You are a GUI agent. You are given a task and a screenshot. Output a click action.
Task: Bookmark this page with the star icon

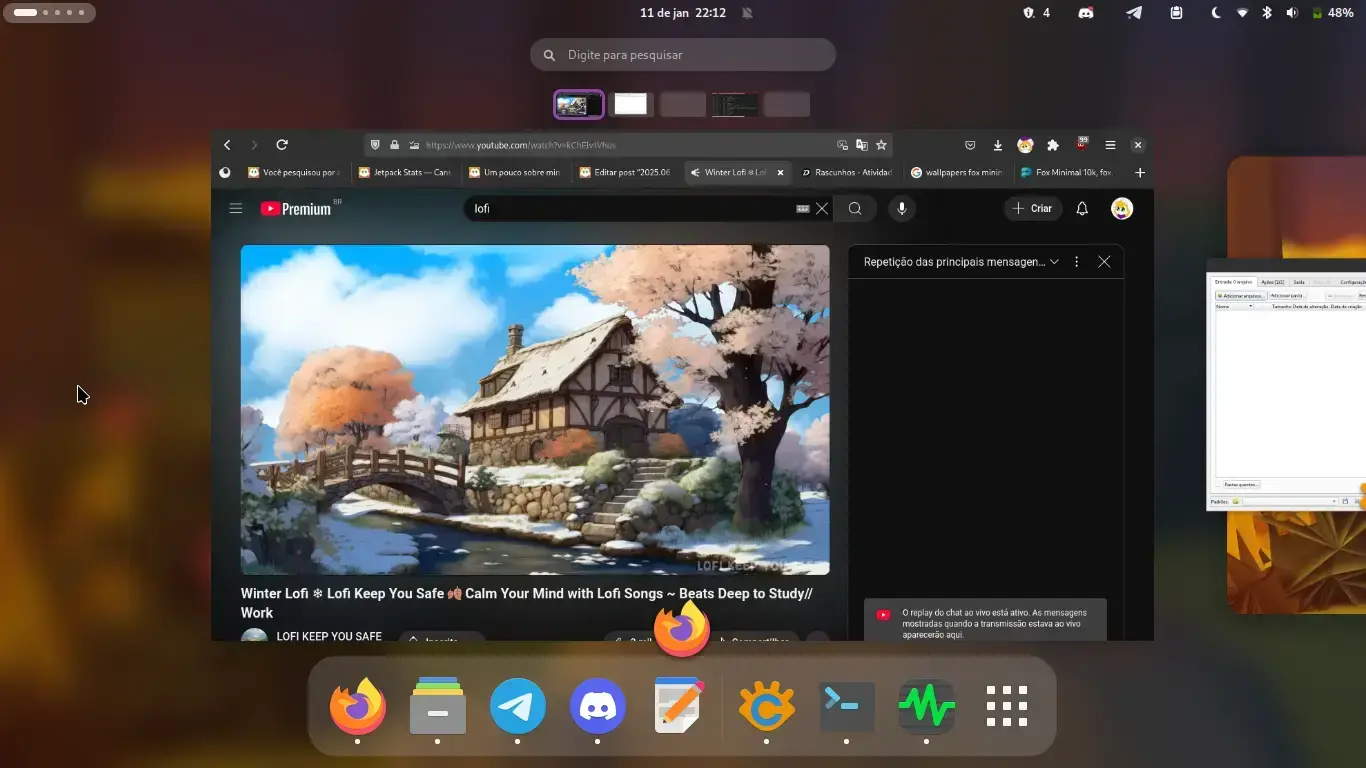pyautogui.click(x=881, y=145)
